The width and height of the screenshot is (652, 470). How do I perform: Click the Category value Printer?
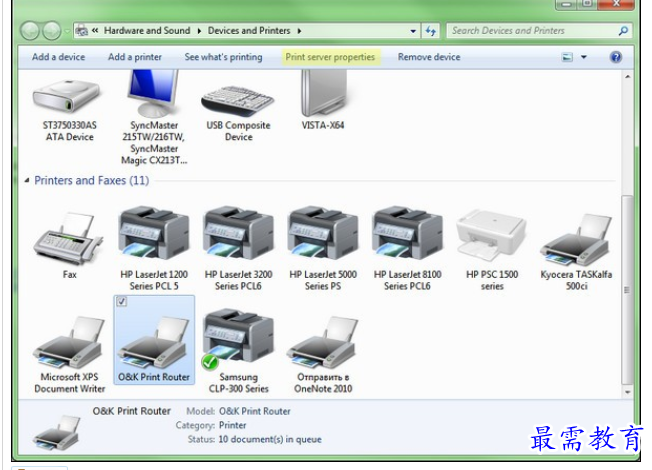click(232, 425)
